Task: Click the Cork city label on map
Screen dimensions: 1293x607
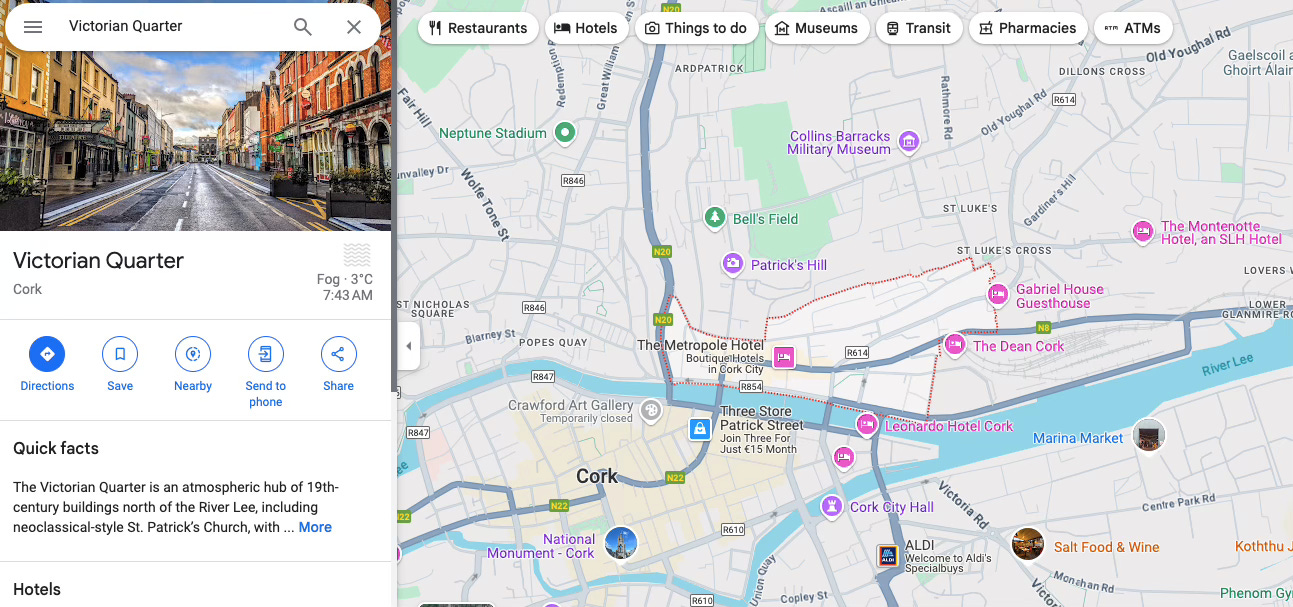Action: click(597, 476)
